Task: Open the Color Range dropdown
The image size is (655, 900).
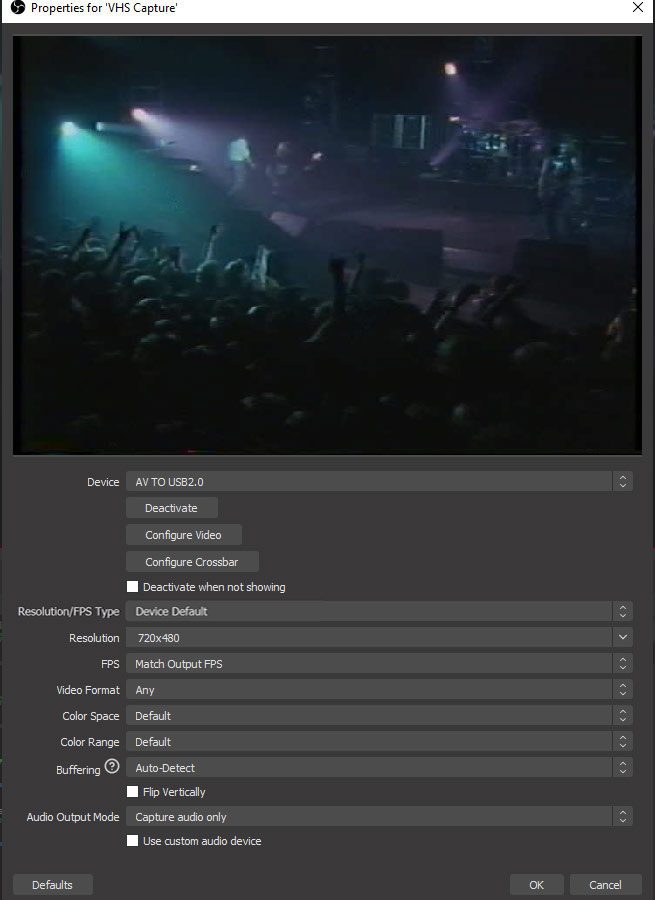Action: [378, 742]
